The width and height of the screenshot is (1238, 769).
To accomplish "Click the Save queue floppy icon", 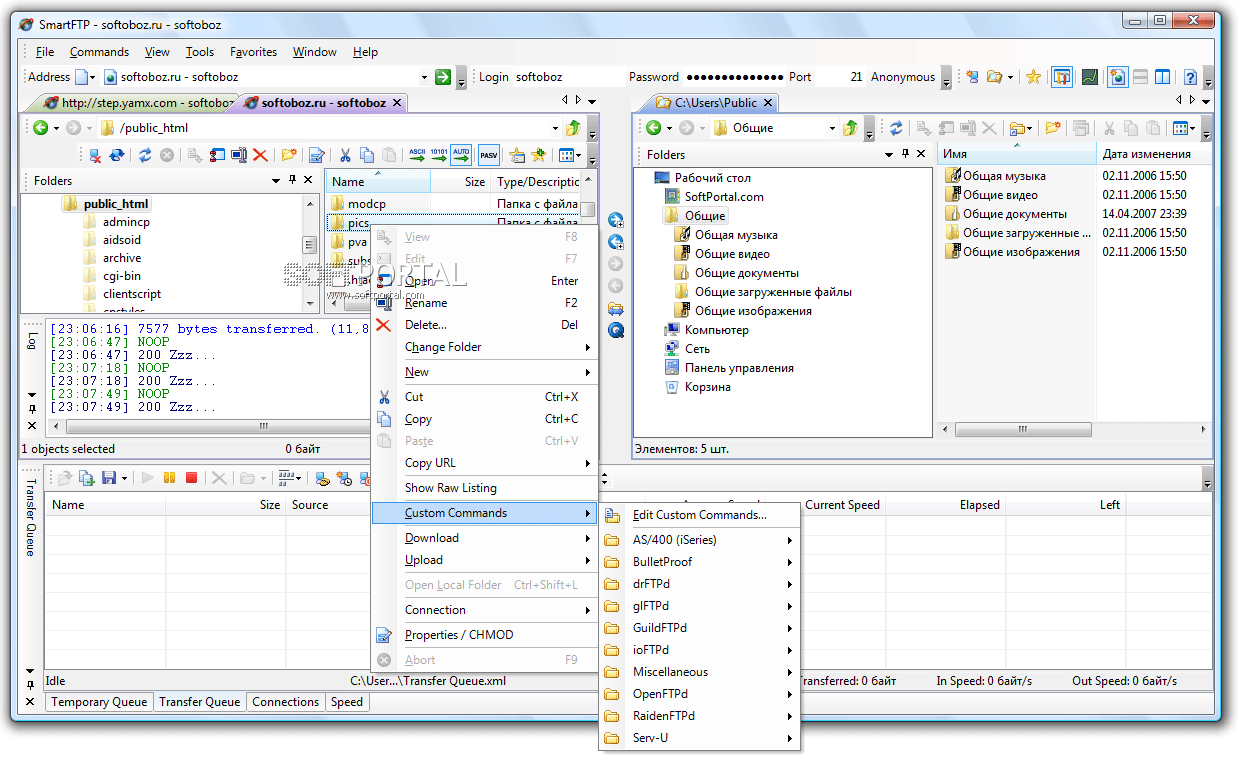I will tap(109, 479).
